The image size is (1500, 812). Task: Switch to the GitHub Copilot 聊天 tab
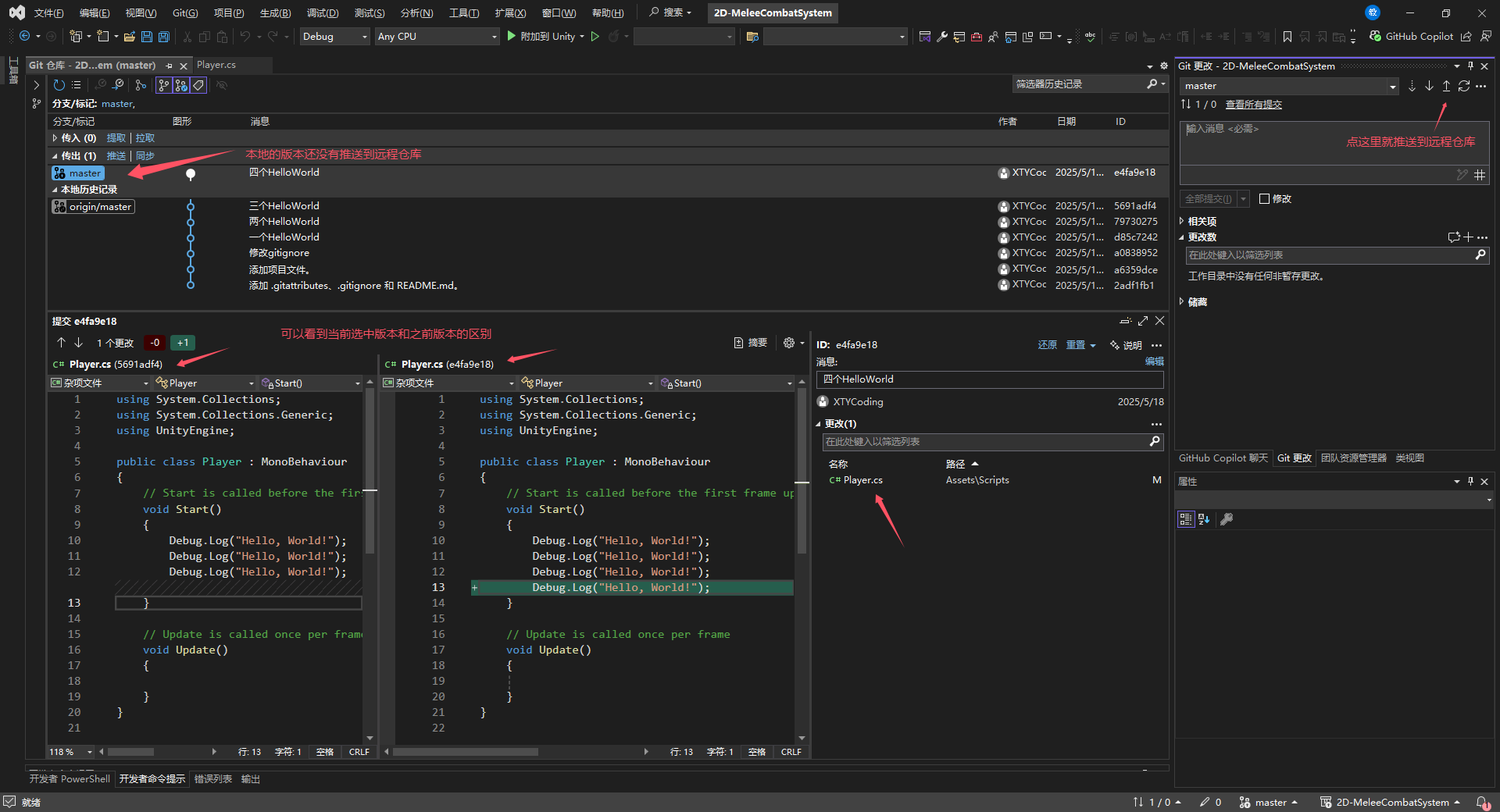[x=1223, y=458]
